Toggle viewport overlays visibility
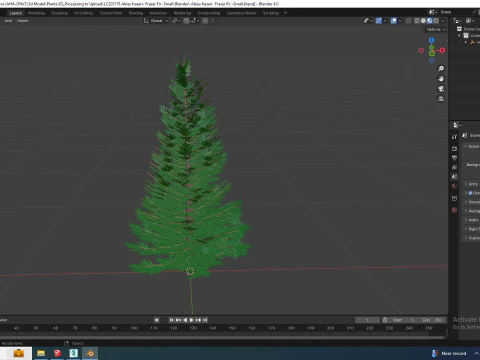The width and height of the screenshot is (480, 360). 394,21
